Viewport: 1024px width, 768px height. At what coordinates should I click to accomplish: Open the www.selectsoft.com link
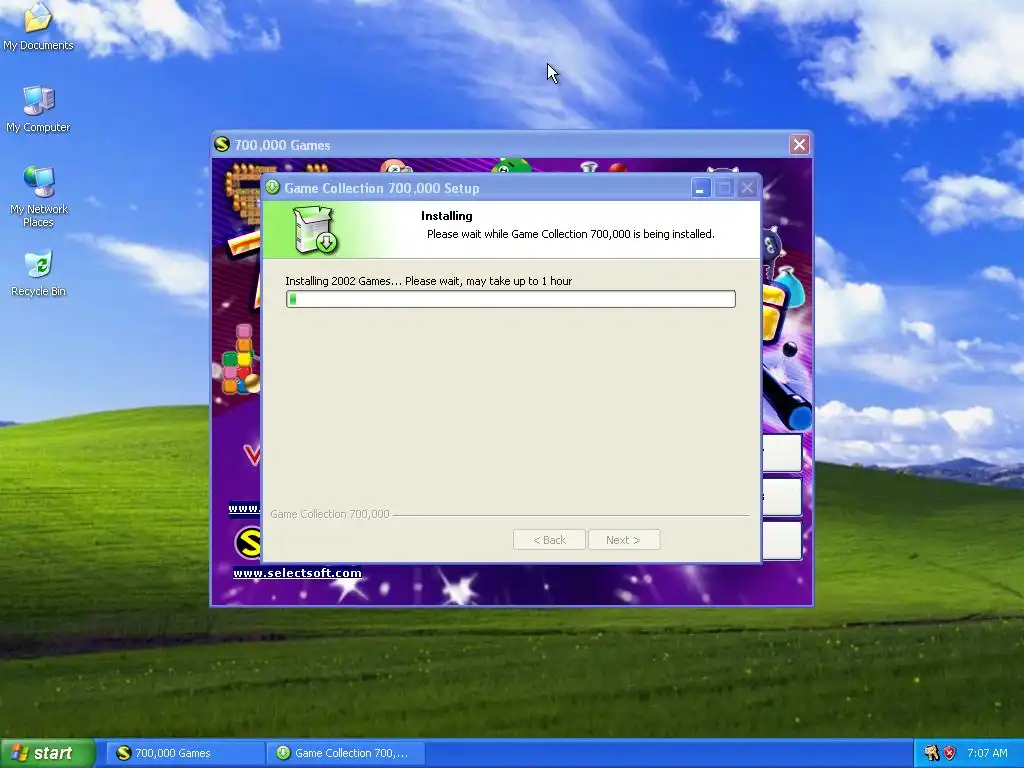coord(297,573)
